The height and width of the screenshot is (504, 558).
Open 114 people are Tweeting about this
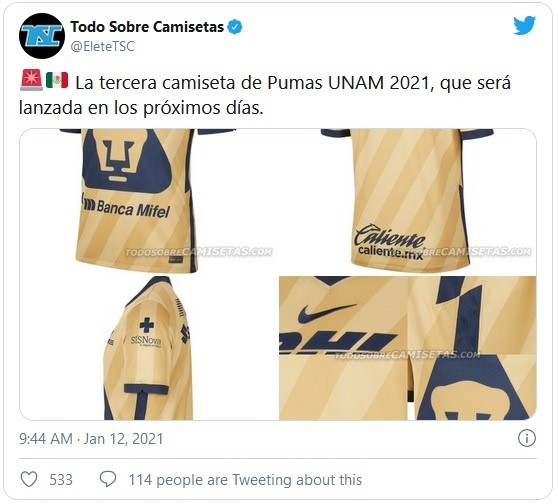[245, 479]
